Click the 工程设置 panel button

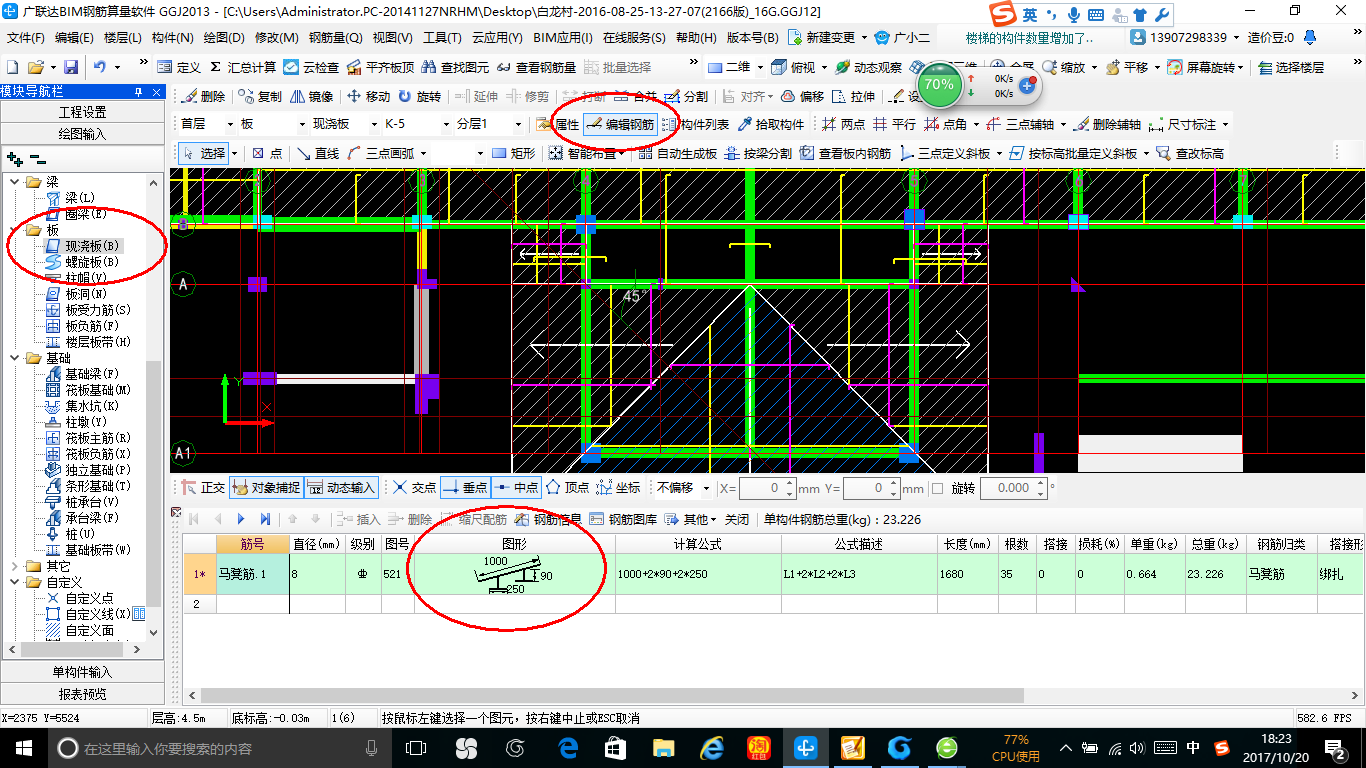point(82,112)
